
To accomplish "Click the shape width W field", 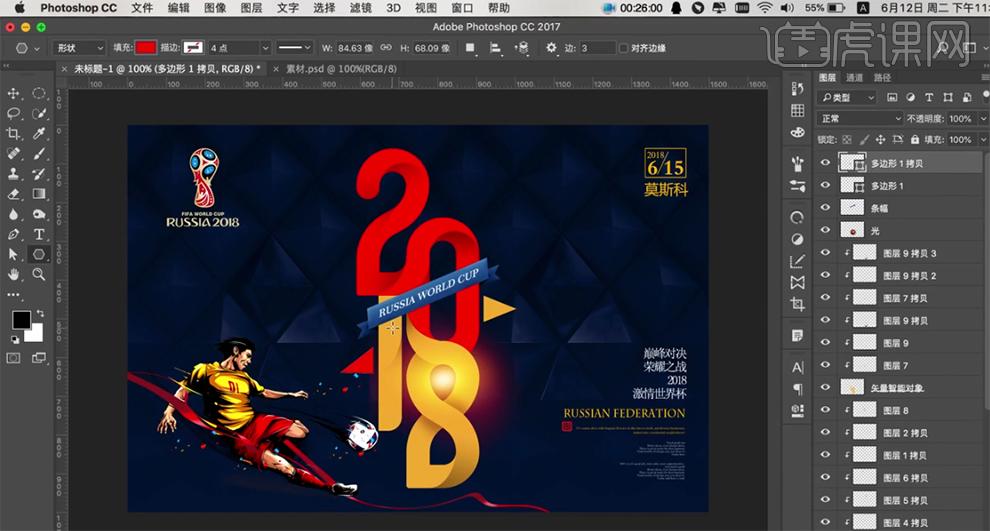I will tap(354, 48).
